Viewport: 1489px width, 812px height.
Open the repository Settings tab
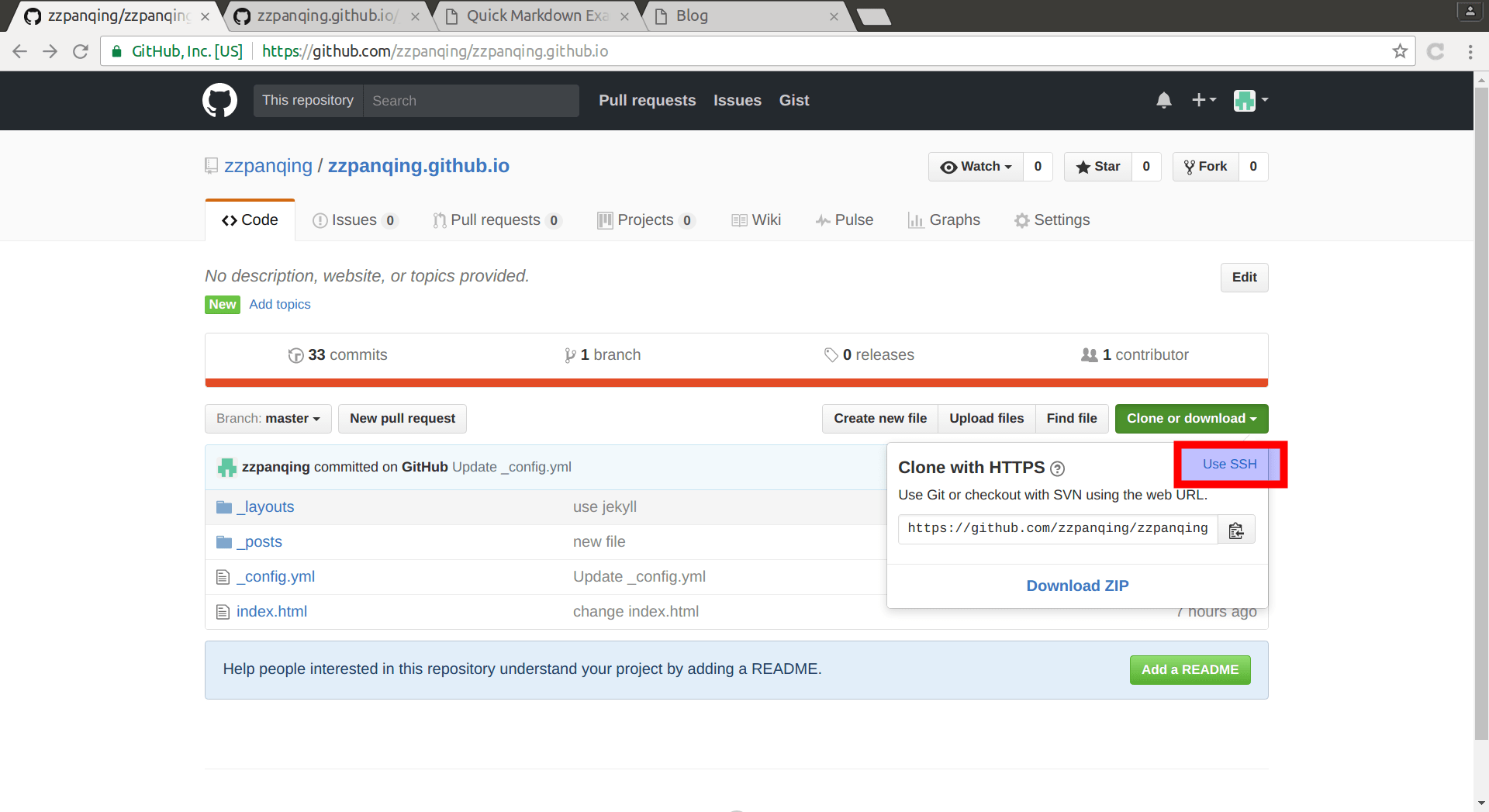coord(1052,220)
